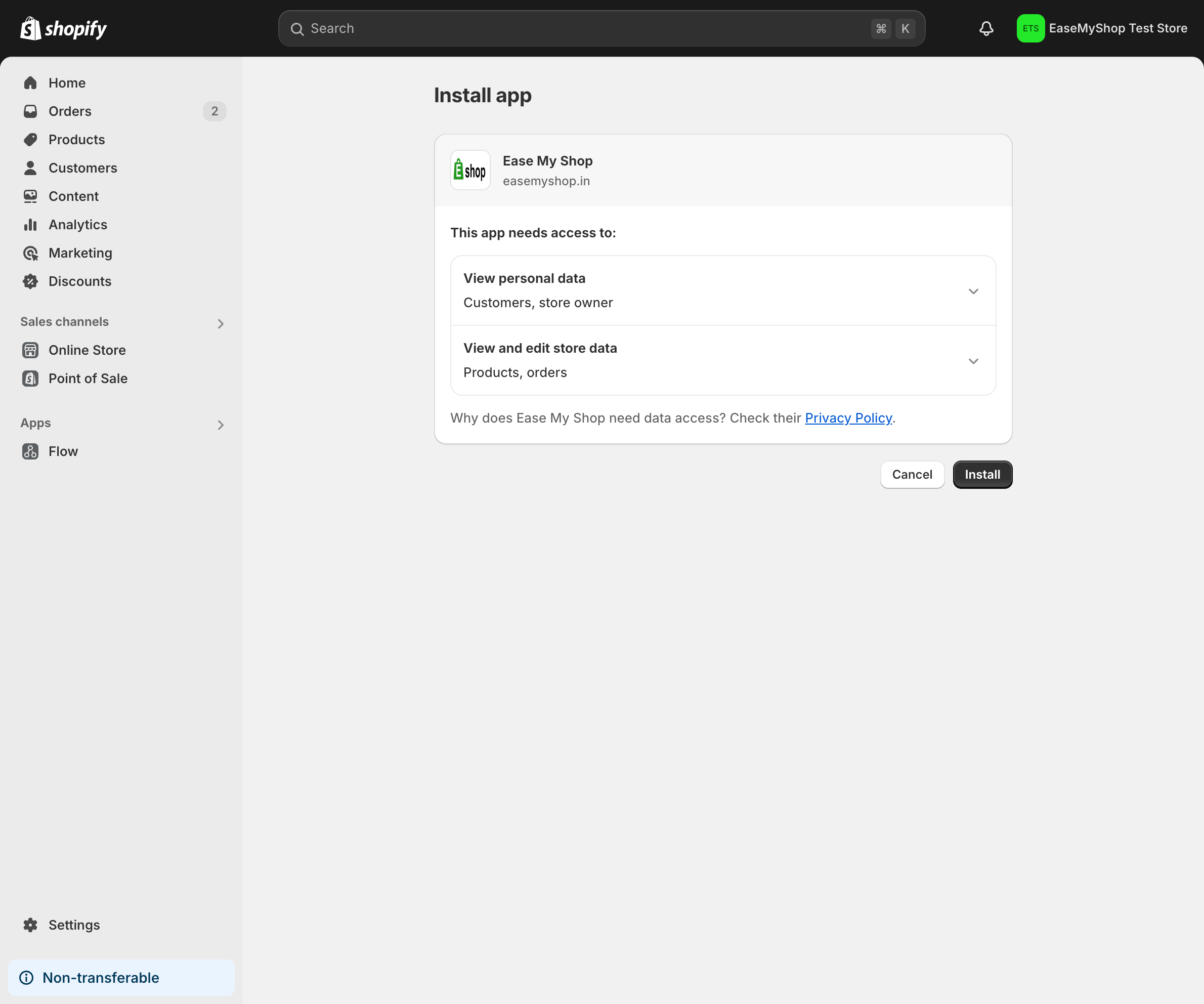The width and height of the screenshot is (1204, 1004).
Task: Click the Ease My Shop app logo
Action: 470,170
